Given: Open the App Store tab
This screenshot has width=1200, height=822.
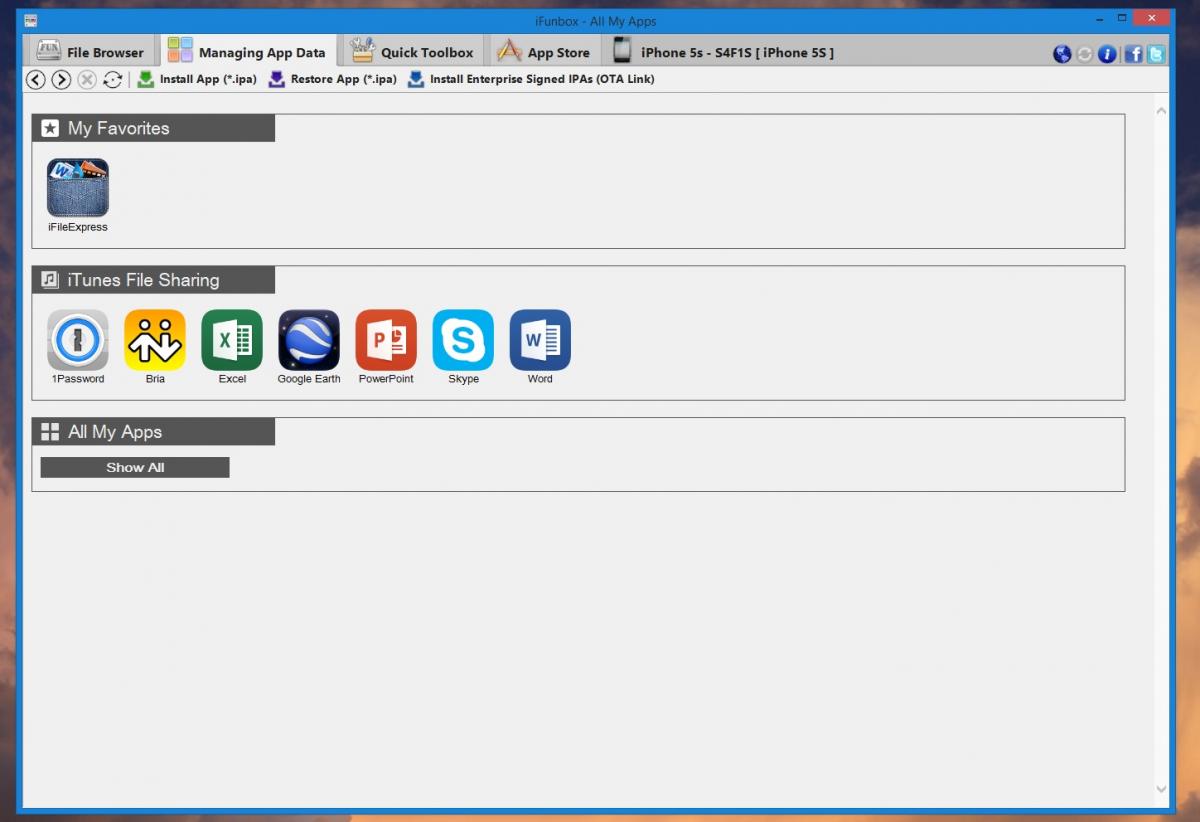Looking at the screenshot, I should (x=544, y=52).
